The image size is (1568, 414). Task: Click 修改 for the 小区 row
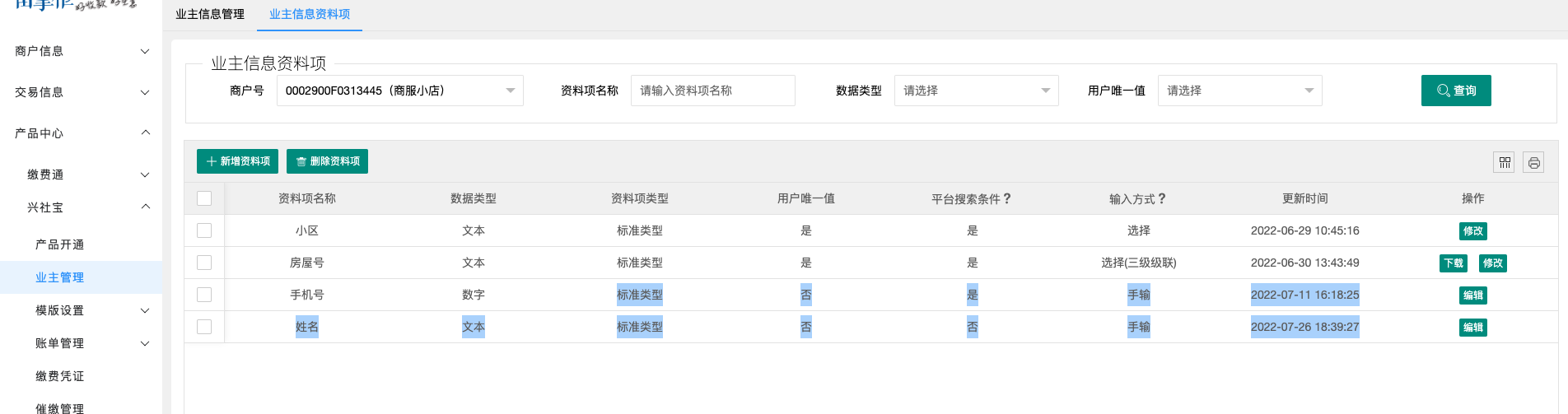point(1473,231)
